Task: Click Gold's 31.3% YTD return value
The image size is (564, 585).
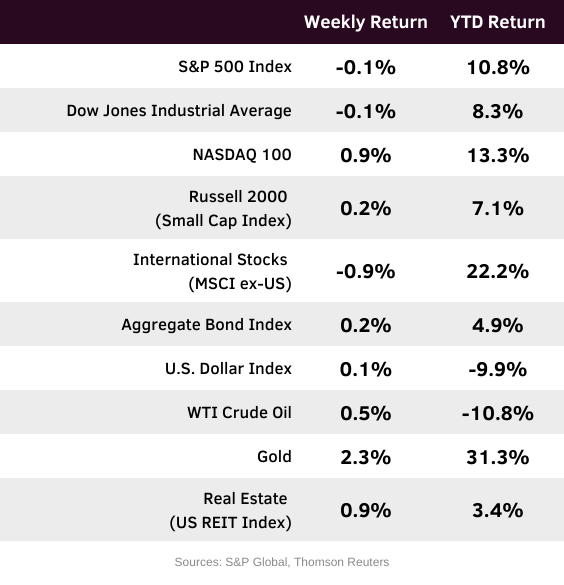Action: click(498, 457)
